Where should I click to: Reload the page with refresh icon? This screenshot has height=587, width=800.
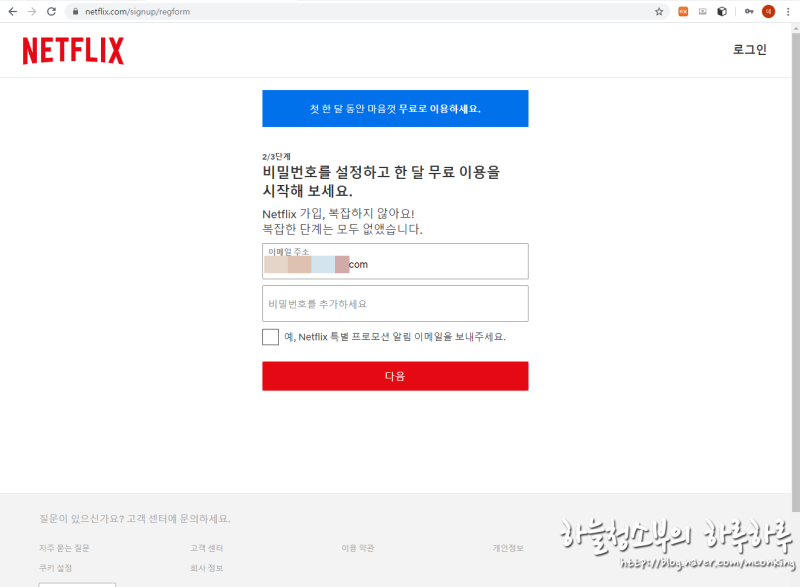click(x=52, y=11)
